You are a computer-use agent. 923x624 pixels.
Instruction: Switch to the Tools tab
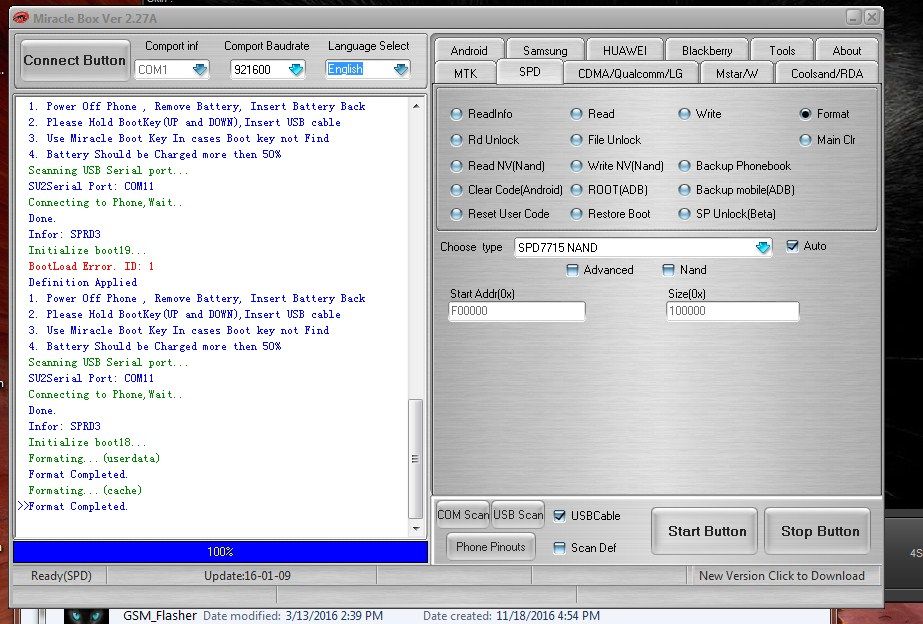(782, 51)
